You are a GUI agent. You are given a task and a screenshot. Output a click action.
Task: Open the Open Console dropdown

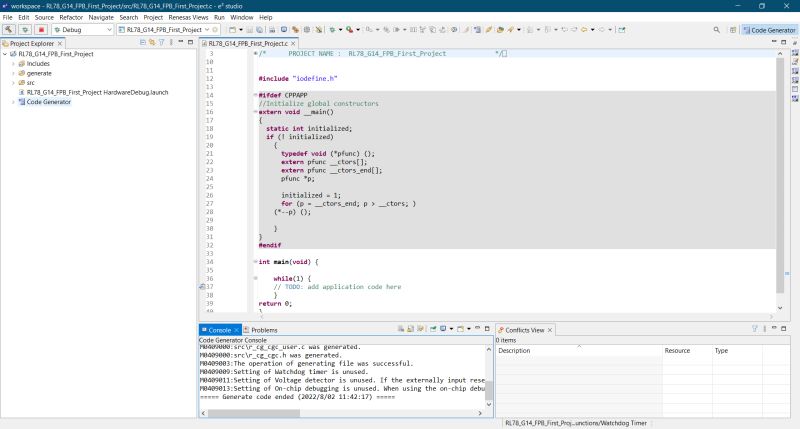click(468, 329)
